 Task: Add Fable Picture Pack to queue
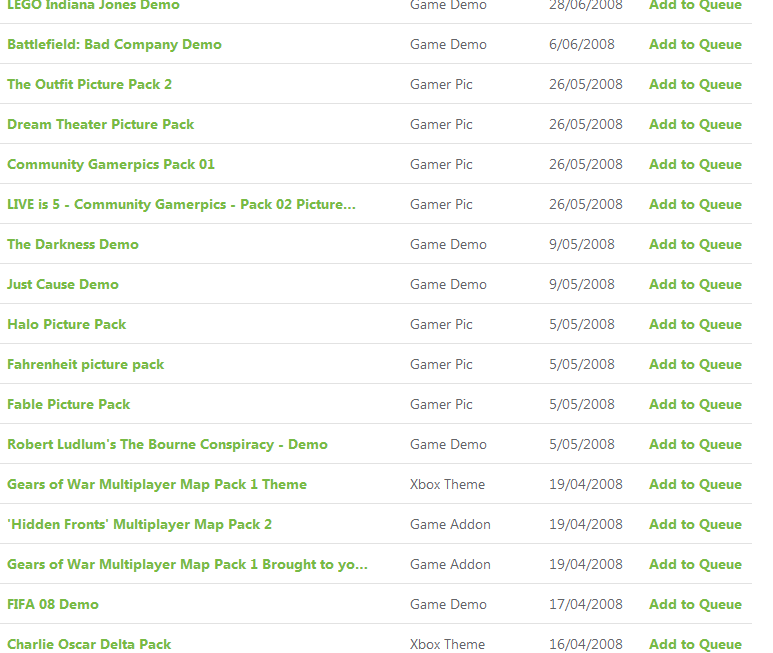(695, 404)
